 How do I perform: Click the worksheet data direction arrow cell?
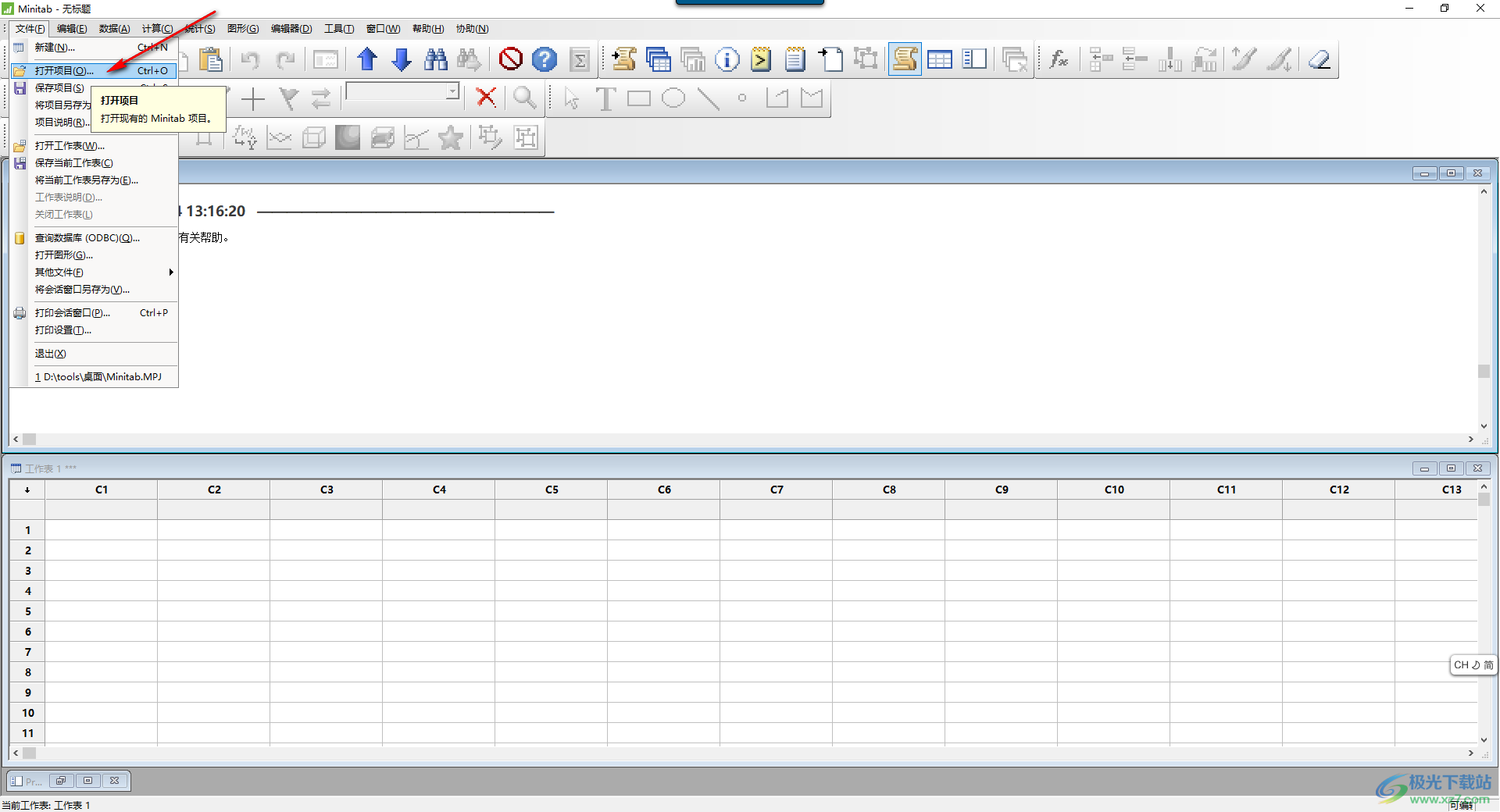click(x=27, y=490)
